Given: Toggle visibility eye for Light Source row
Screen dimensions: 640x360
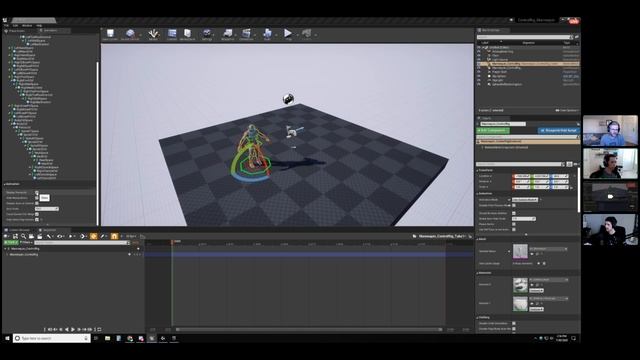Looking at the screenshot, I should pos(479,60).
